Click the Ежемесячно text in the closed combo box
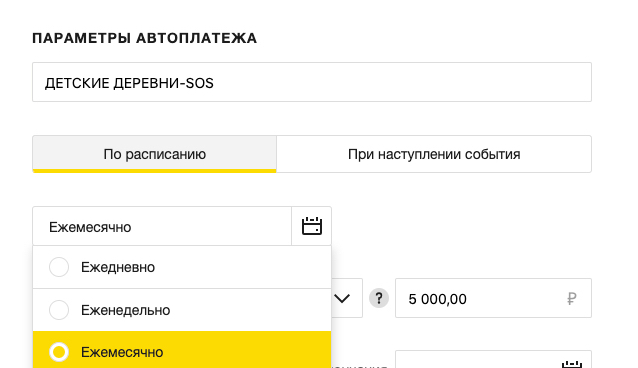 [x=90, y=227]
